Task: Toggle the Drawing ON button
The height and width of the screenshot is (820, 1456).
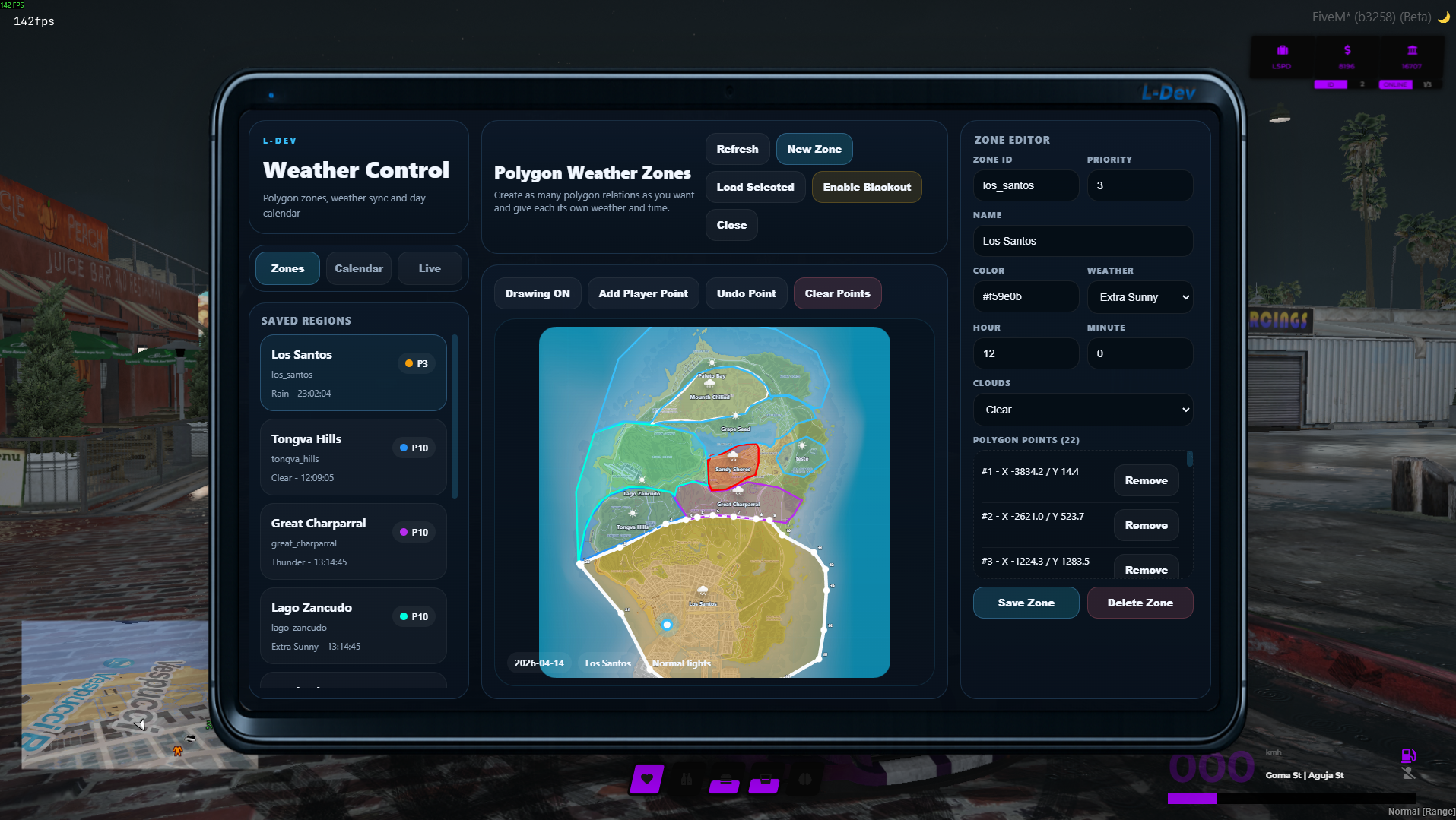Action: (x=538, y=293)
